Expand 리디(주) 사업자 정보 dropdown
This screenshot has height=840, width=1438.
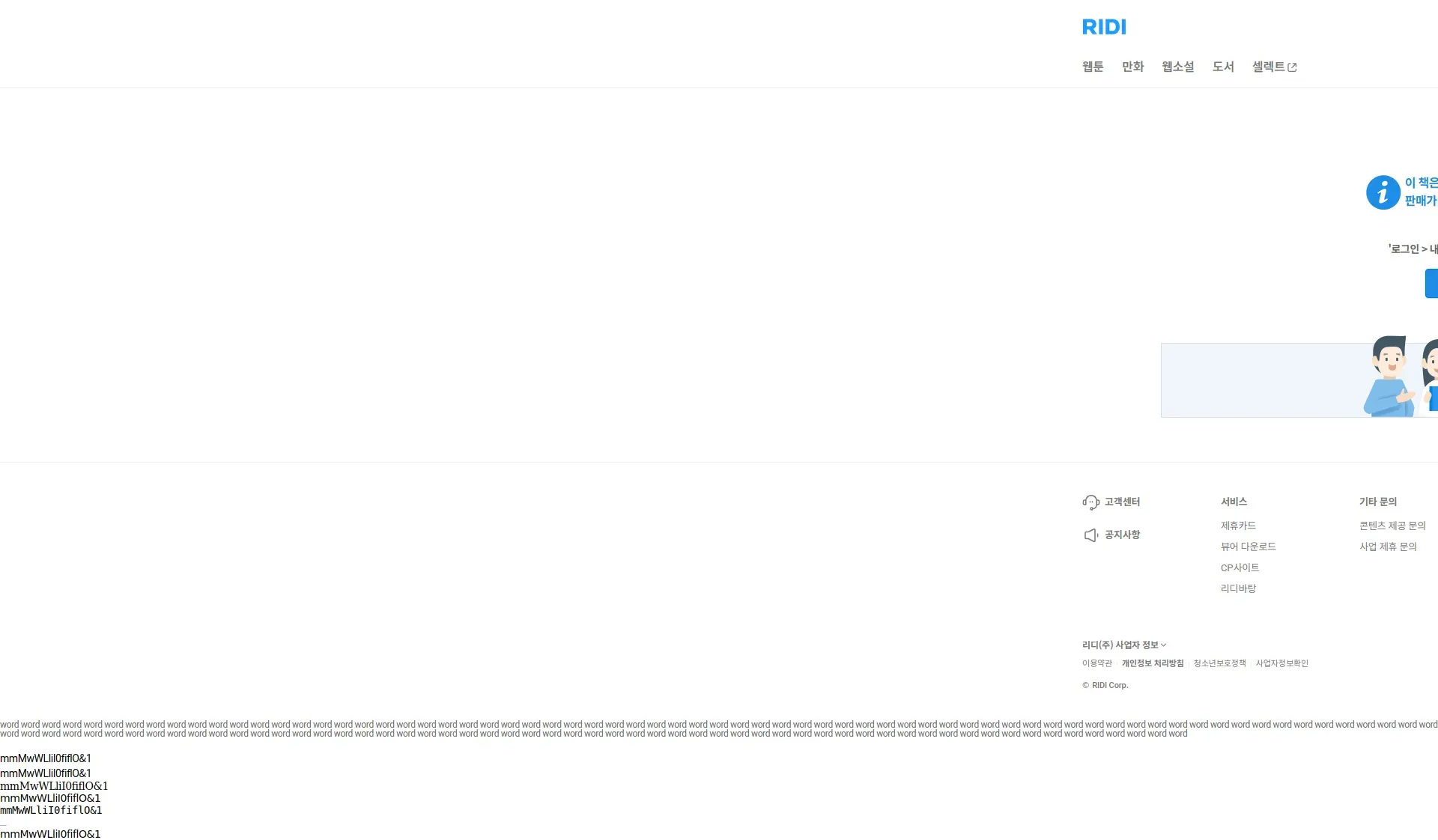(1123, 645)
